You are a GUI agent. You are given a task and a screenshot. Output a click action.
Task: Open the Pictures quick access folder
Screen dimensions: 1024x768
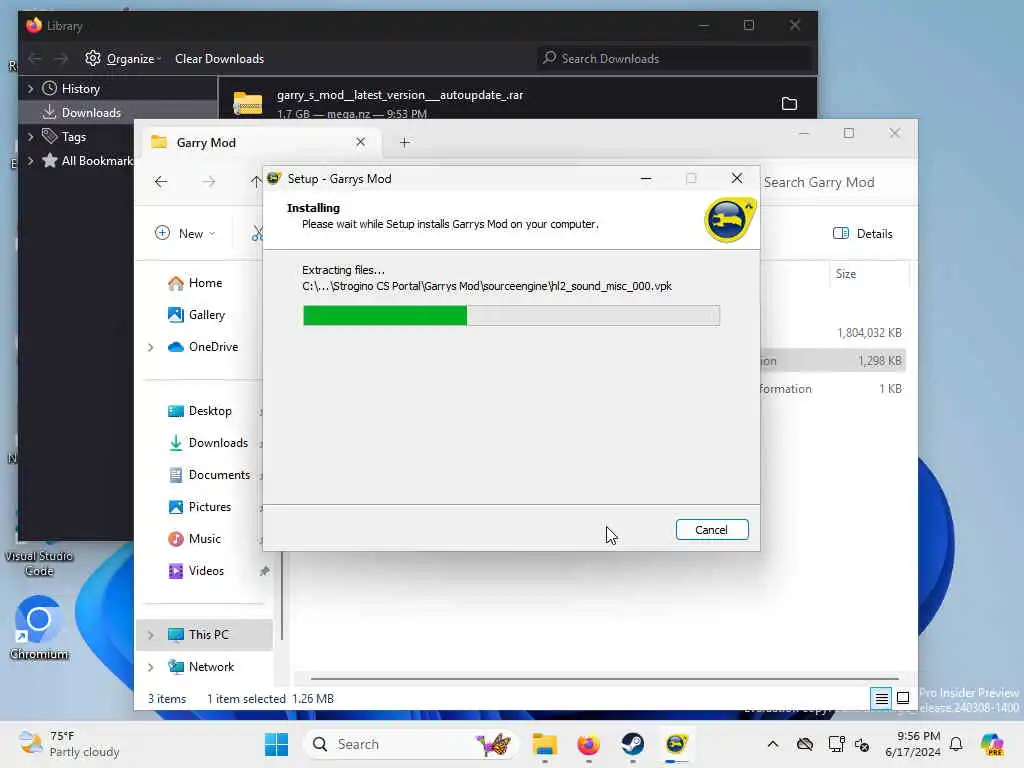[209, 507]
